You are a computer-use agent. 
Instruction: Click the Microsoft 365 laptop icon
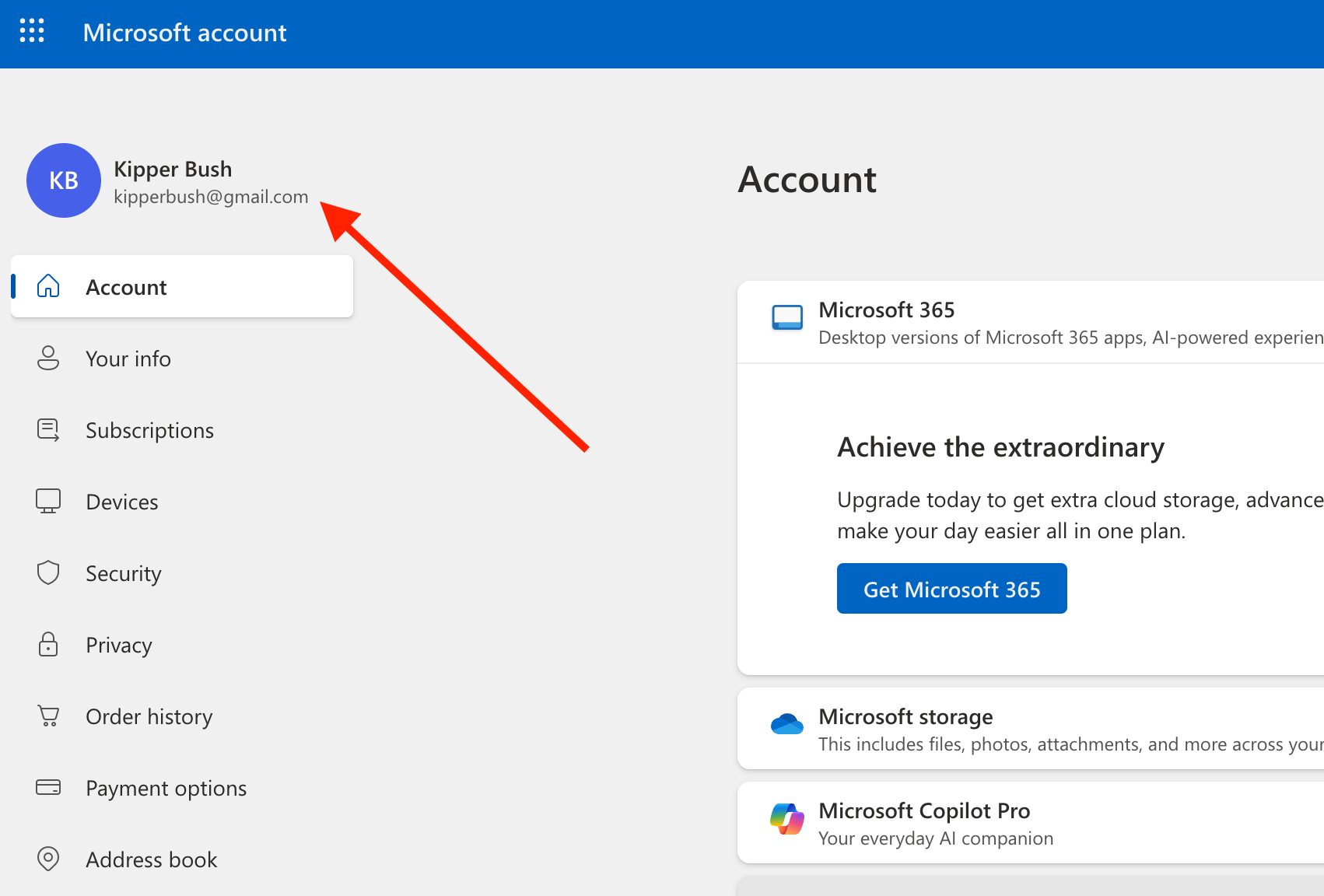click(787, 317)
